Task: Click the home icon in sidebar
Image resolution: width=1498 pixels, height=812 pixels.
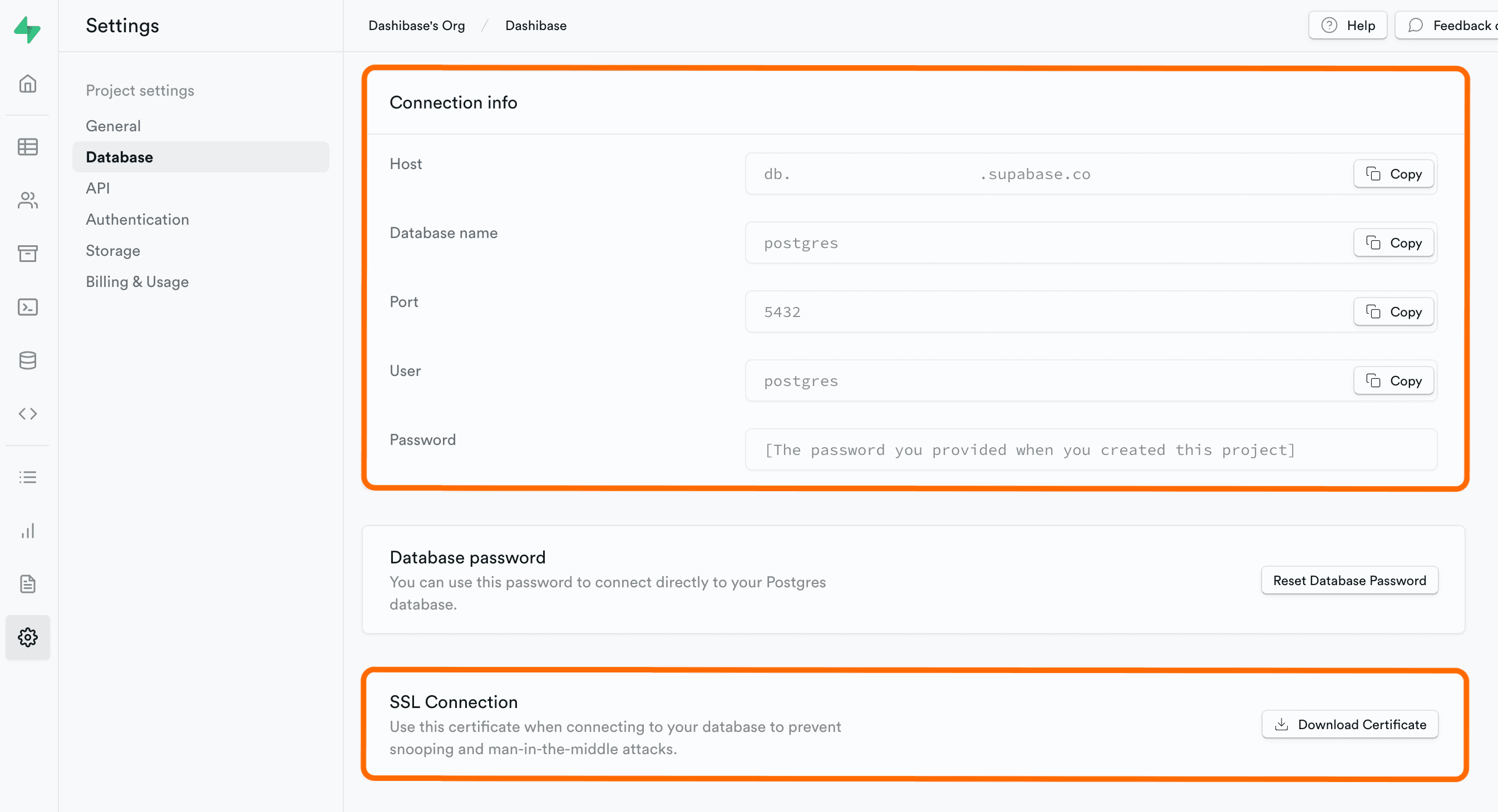Action: [29, 83]
